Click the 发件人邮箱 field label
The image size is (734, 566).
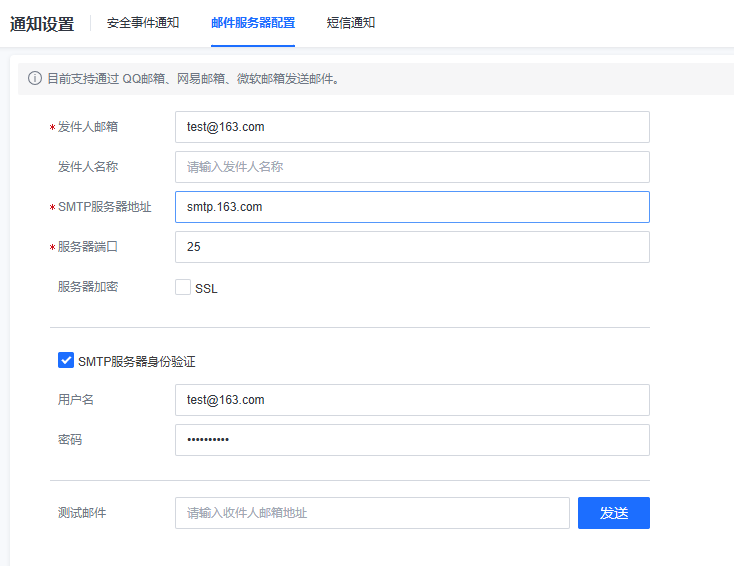coord(88,127)
